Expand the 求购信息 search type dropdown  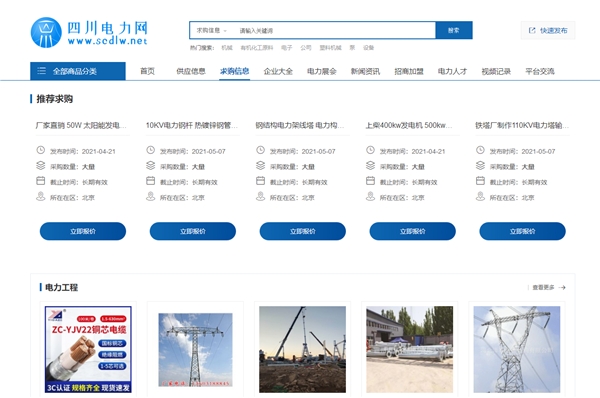[x=212, y=30]
